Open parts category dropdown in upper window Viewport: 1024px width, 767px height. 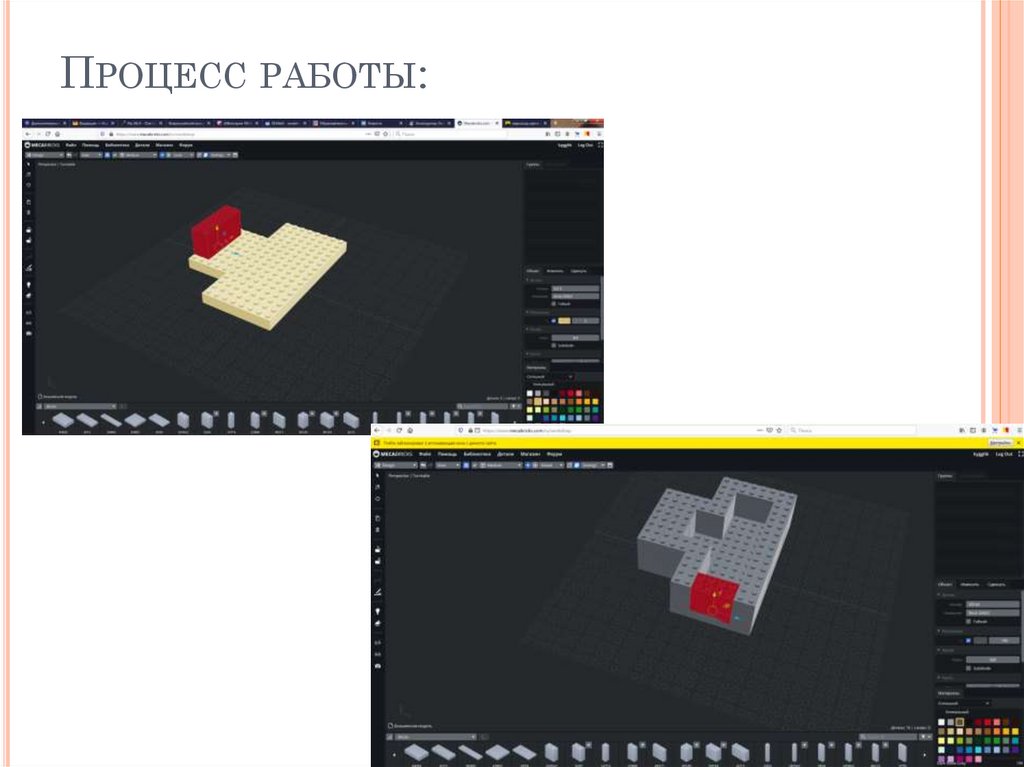click(79, 406)
